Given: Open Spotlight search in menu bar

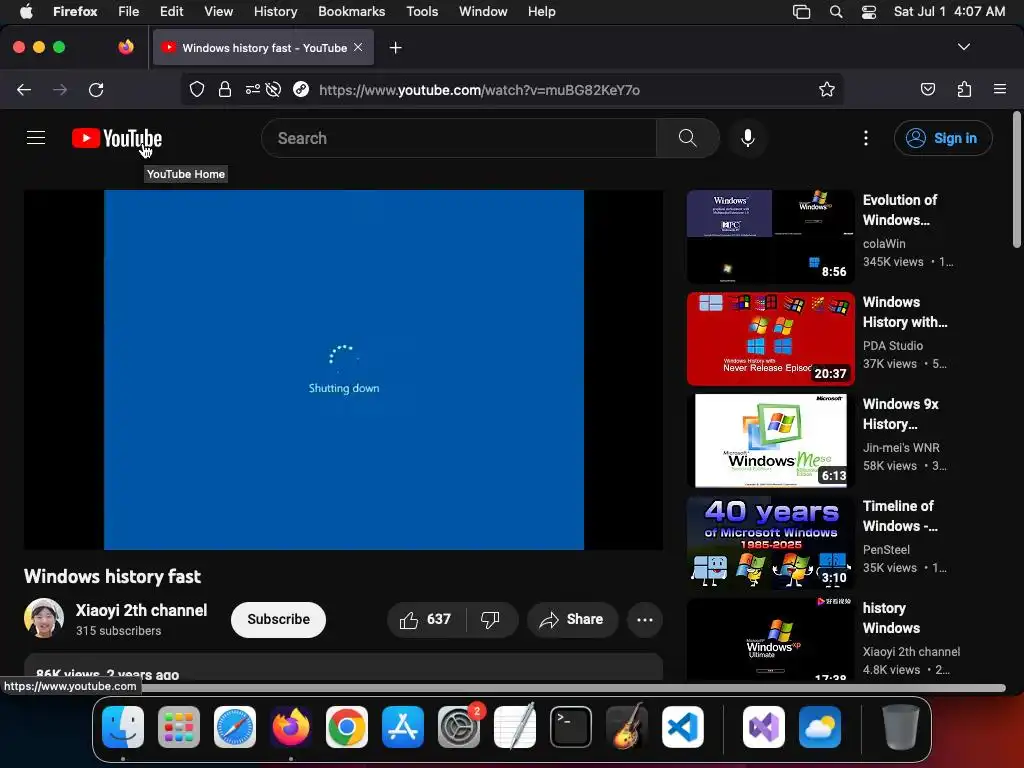Looking at the screenshot, I should coord(836,11).
